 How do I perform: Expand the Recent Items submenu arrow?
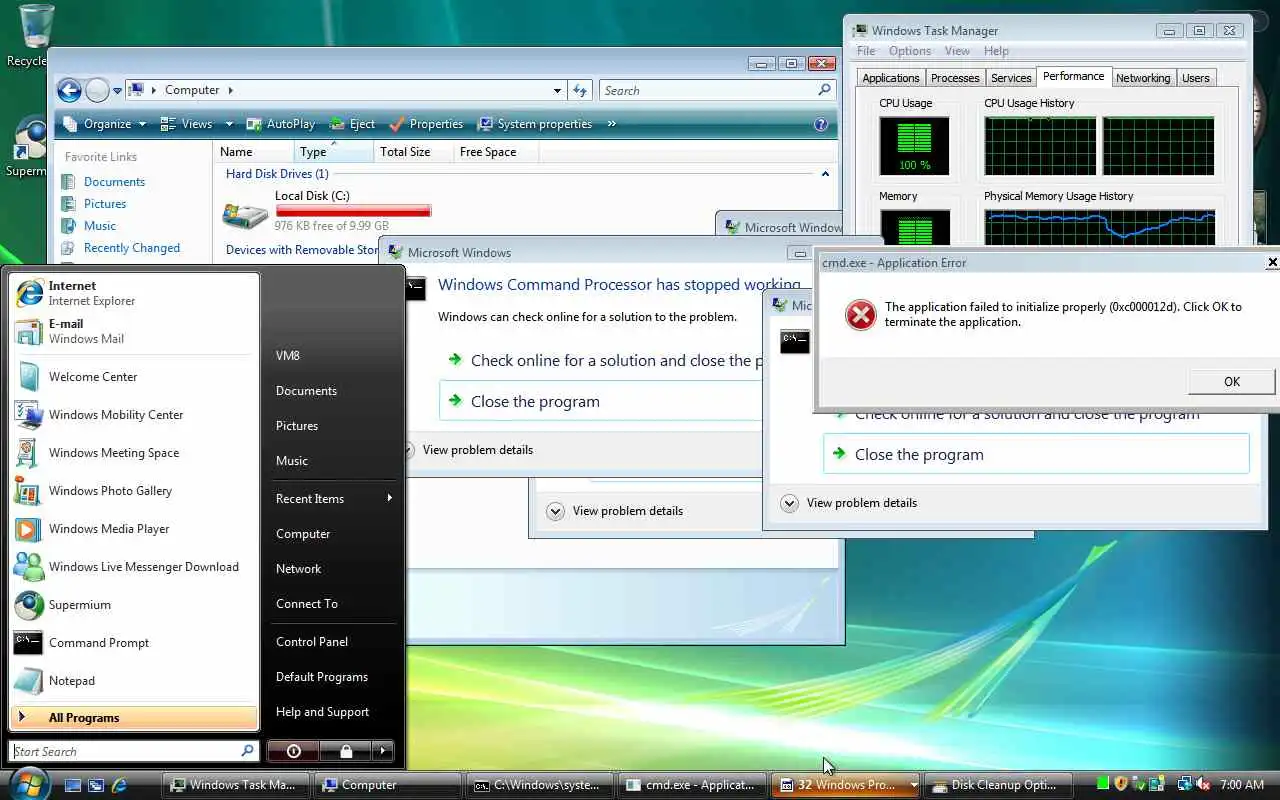(x=390, y=498)
